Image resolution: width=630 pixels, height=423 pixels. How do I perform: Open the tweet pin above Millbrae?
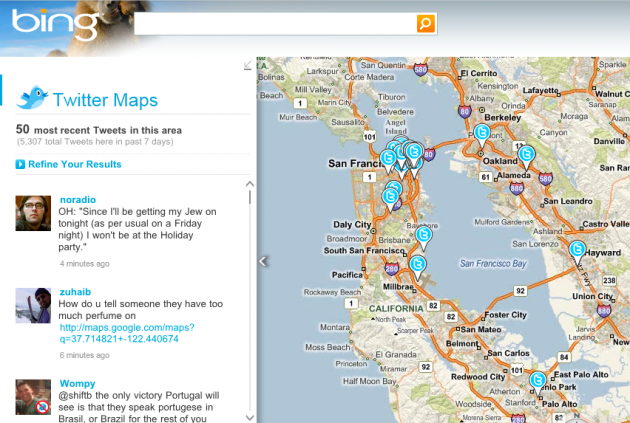pos(420,264)
